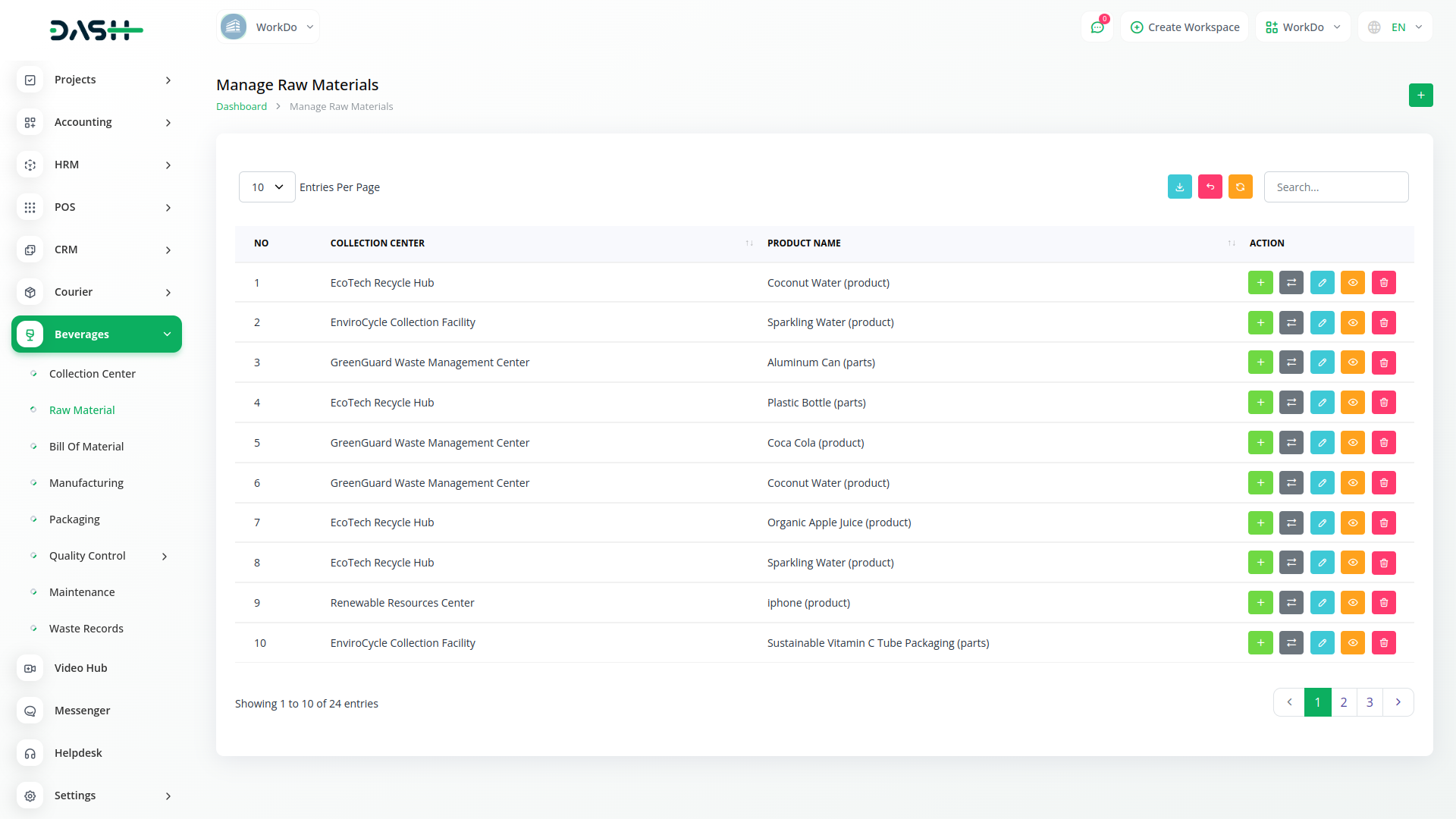Screen dimensions: 1456x819
Task: View the Sparkling Water row two details
Action: (x=1352, y=322)
